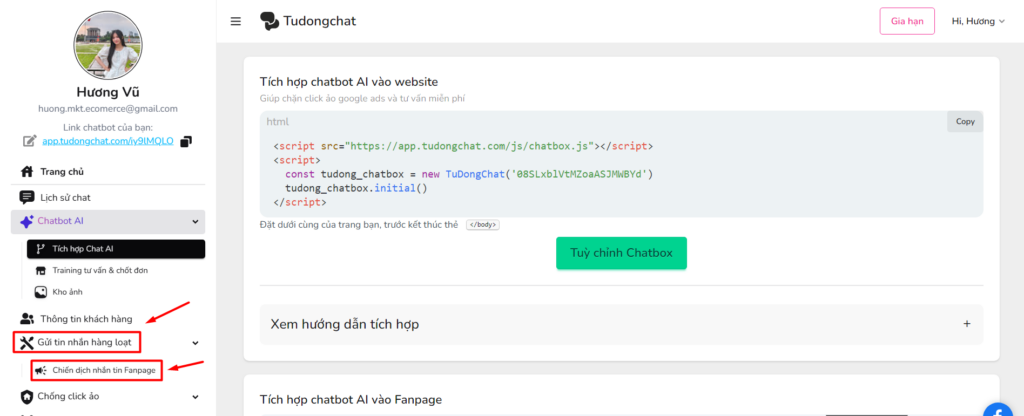This screenshot has height=416, width=1024.
Task: Open the Hi, Hương account dropdown
Action: pyautogui.click(x=978, y=22)
